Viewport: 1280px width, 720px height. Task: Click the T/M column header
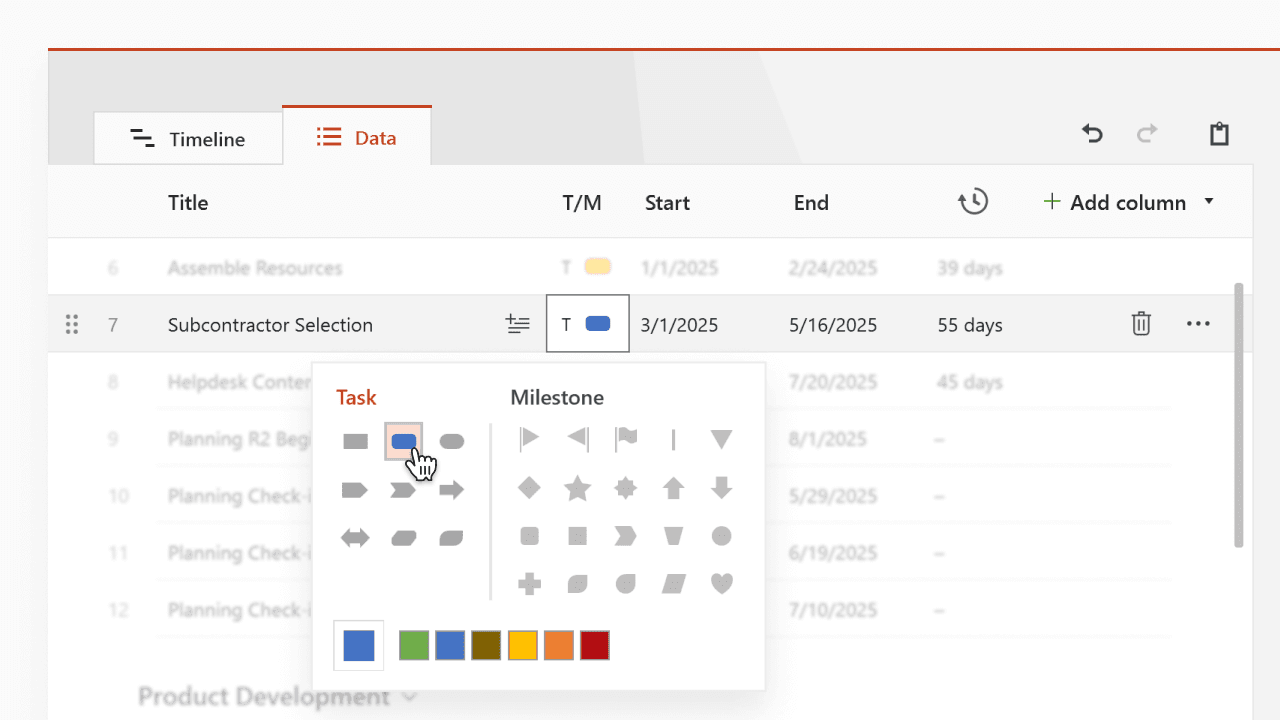pos(582,202)
